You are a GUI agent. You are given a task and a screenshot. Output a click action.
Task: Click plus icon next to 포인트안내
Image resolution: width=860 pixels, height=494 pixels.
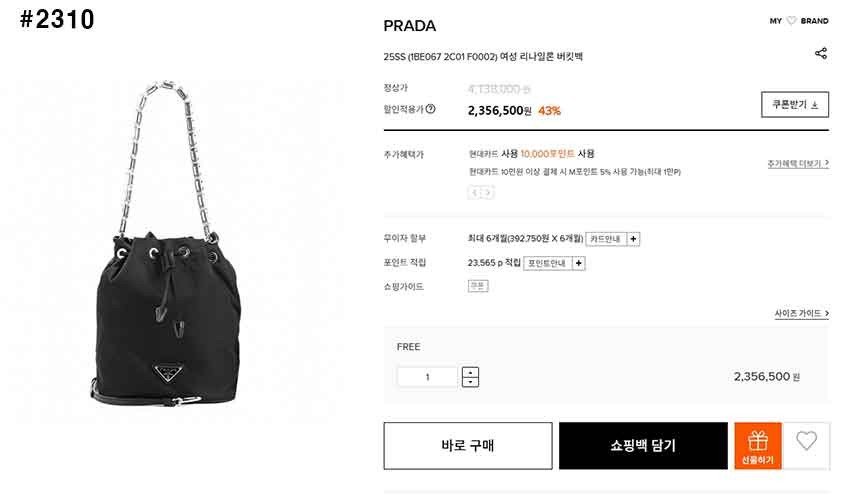pos(579,263)
